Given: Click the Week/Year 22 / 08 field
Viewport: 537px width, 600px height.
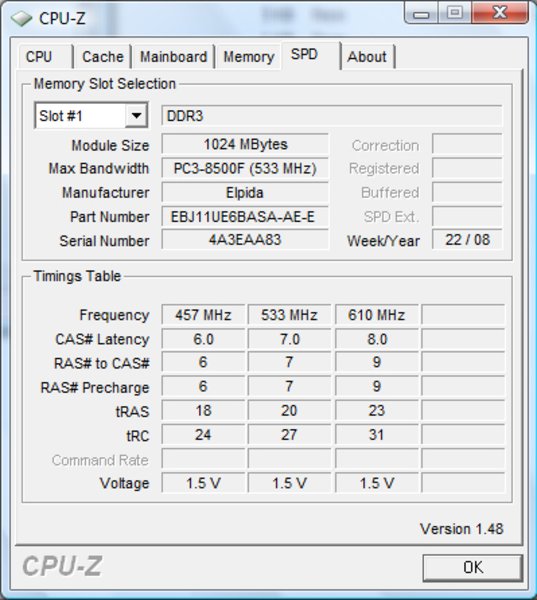Looking at the screenshot, I should coord(467,240).
